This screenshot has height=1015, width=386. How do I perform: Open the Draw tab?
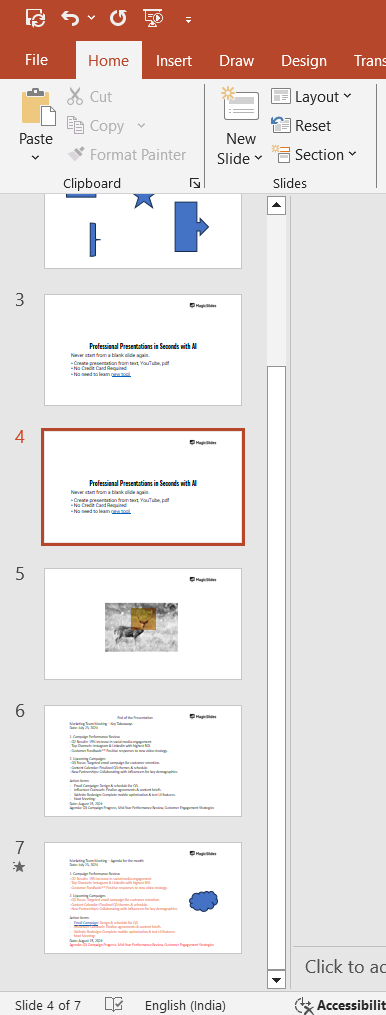236,61
